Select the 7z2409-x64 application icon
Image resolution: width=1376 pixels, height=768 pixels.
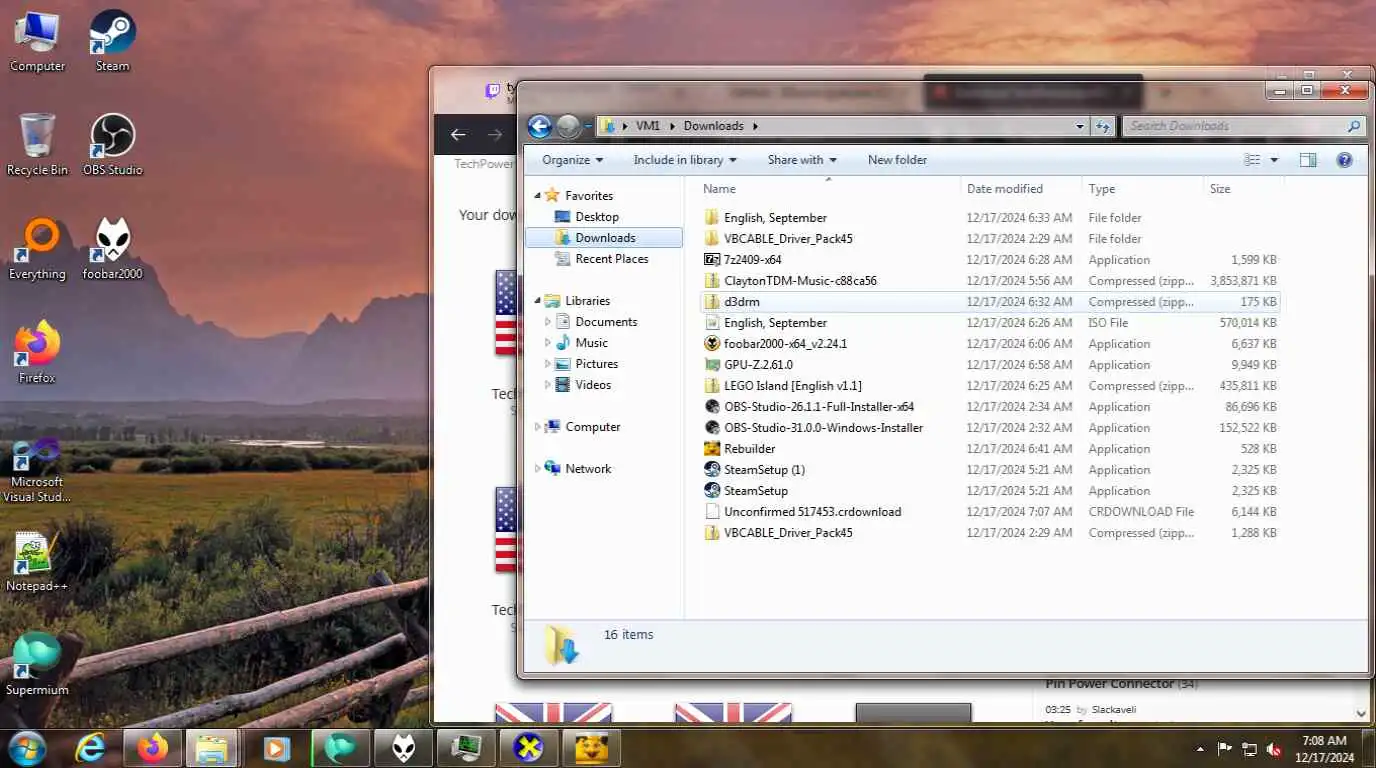pyautogui.click(x=712, y=260)
